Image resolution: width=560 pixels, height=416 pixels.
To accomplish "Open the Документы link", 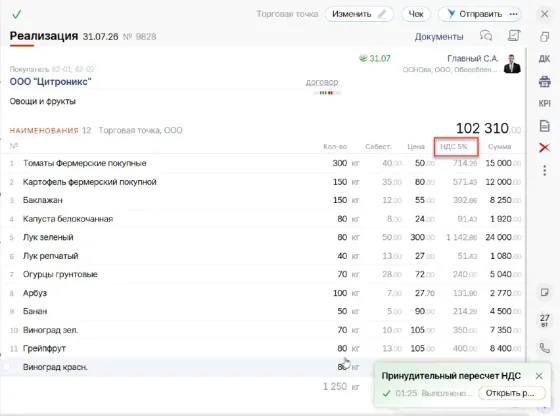I will click(x=439, y=37).
